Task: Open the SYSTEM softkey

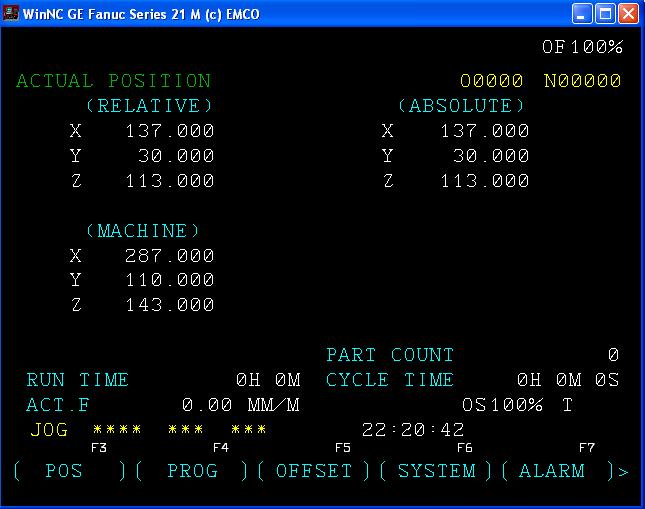Action: pos(436,471)
